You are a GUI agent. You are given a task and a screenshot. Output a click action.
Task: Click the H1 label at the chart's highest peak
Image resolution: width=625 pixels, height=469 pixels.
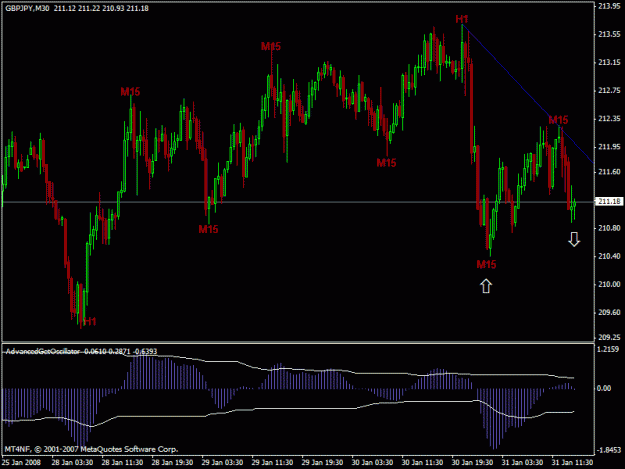coord(462,19)
